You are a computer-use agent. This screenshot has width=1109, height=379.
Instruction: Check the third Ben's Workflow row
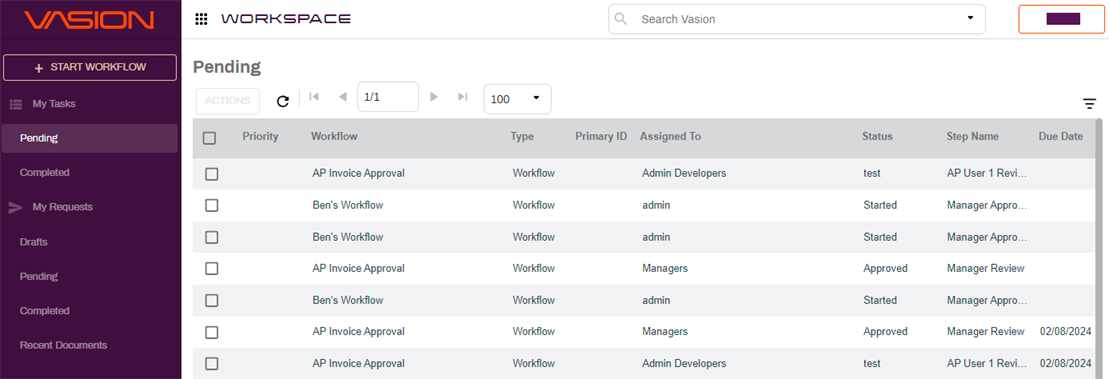(x=211, y=301)
